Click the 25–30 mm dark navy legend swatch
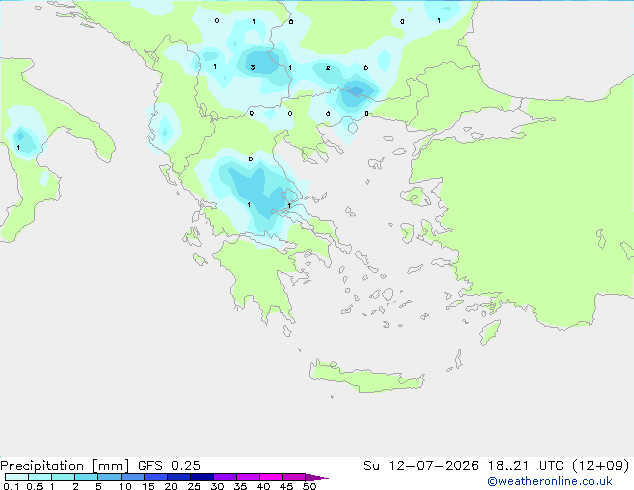The height and width of the screenshot is (490, 634). [x=202, y=477]
